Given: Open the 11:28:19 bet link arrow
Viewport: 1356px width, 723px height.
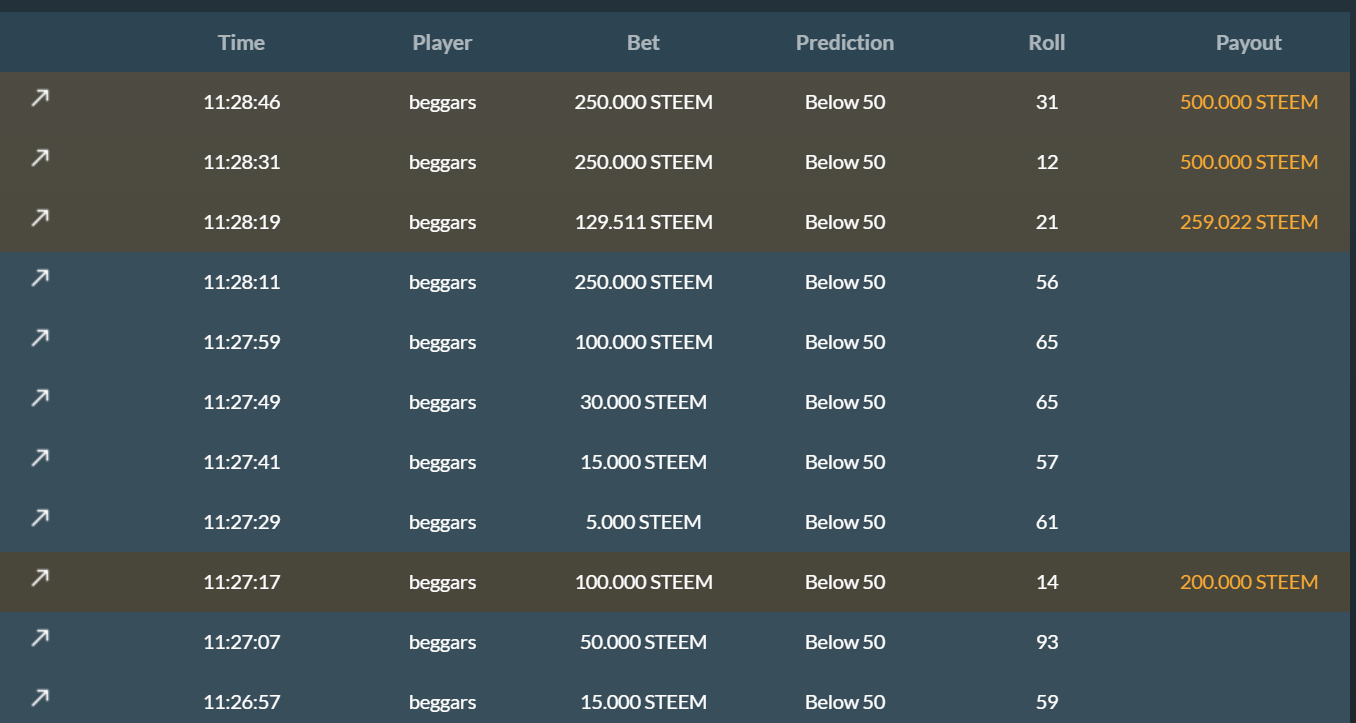Looking at the screenshot, I should tap(40, 218).
